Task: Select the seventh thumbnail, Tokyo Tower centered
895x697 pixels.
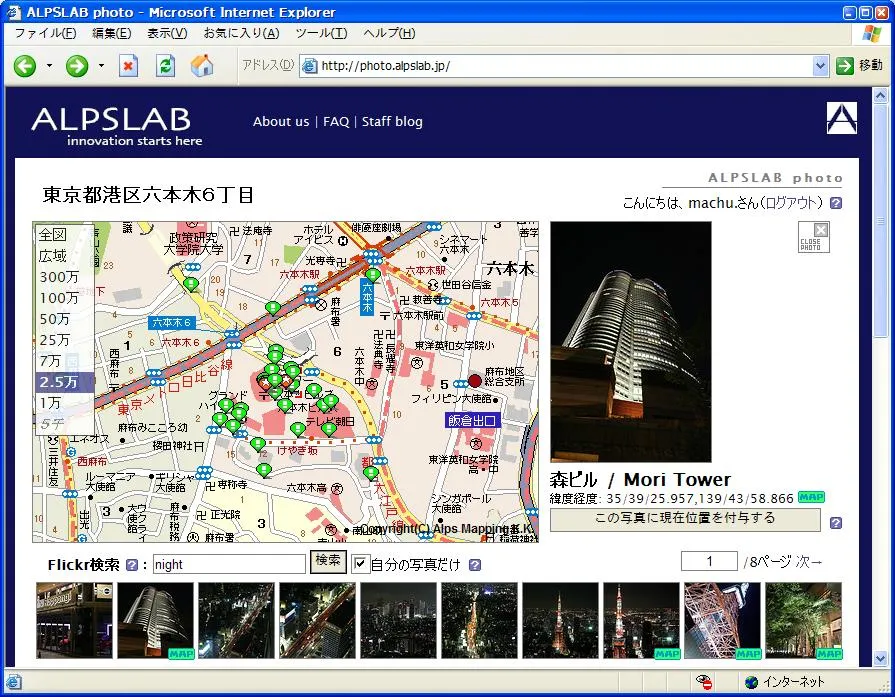Action: point(561,621)
